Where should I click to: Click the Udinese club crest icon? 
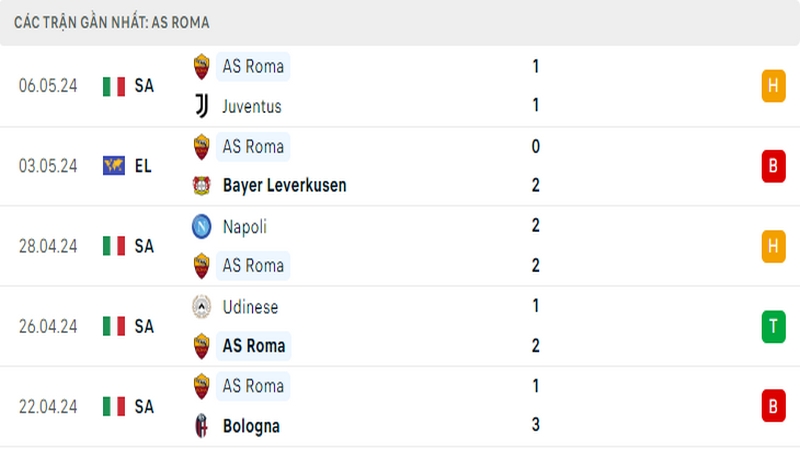pos(202,306)
